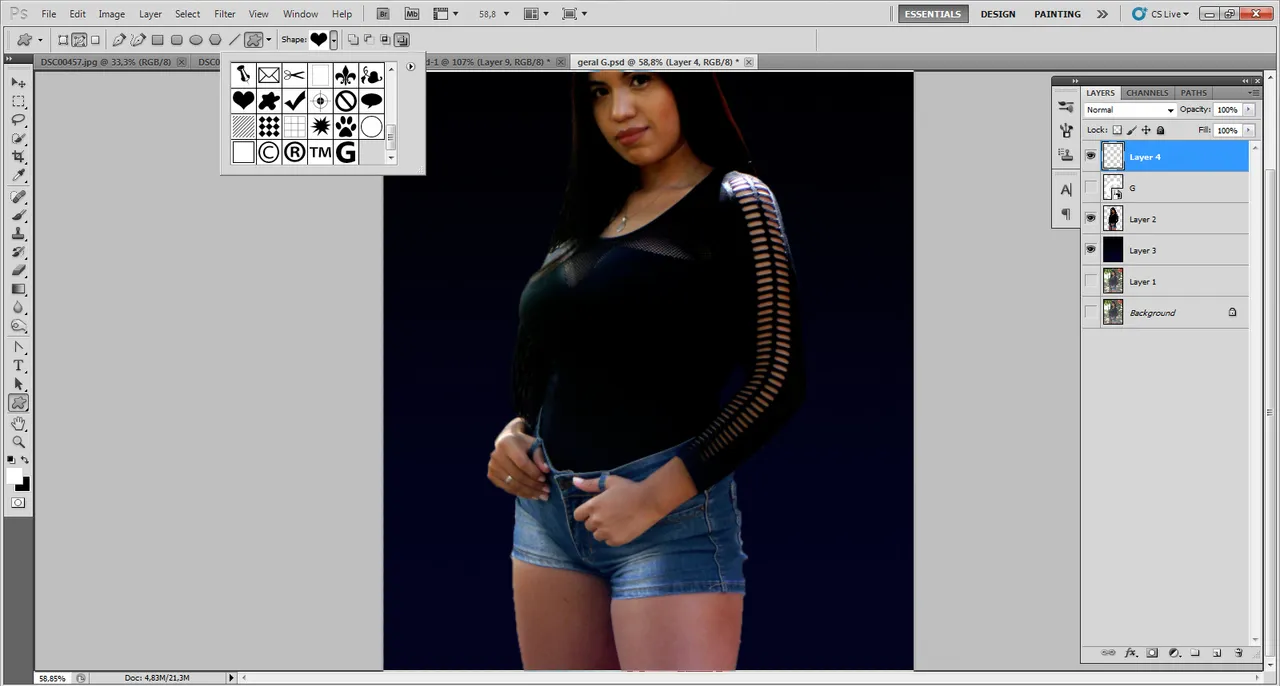Select the Zoom tool in the toolbox
Screen dimensions: 1280x686
click(x=18, y=442)
